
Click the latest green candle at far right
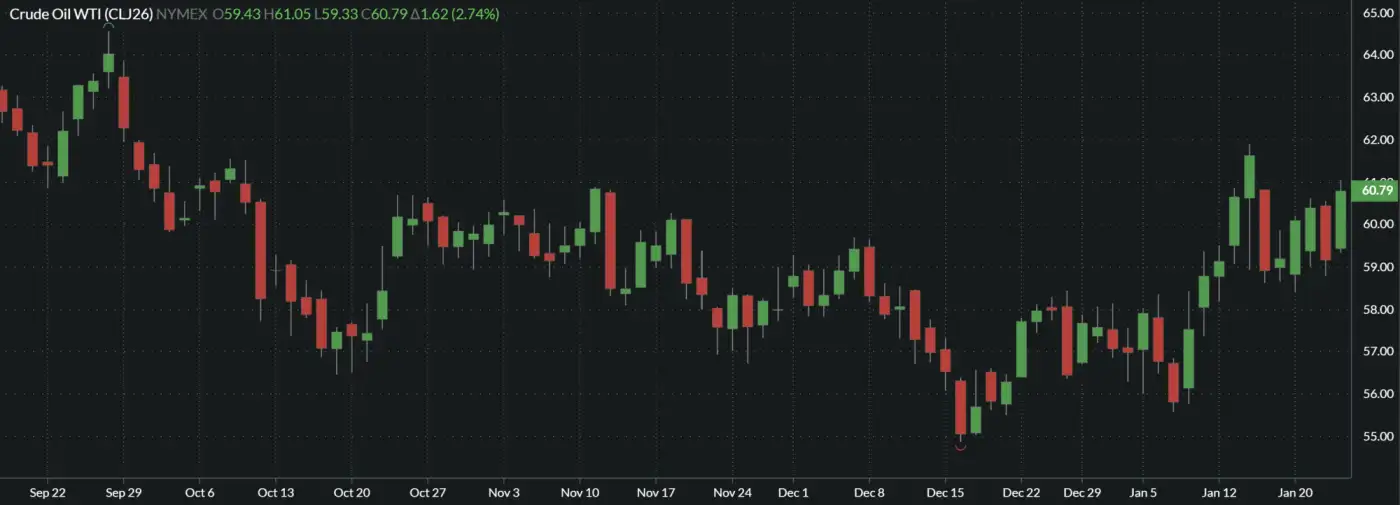coord(1340,220)
